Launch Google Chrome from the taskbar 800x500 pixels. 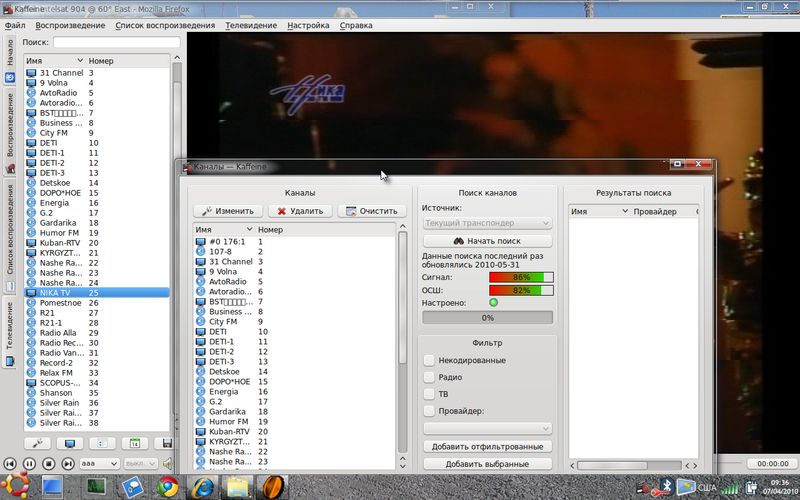point(167,487)
